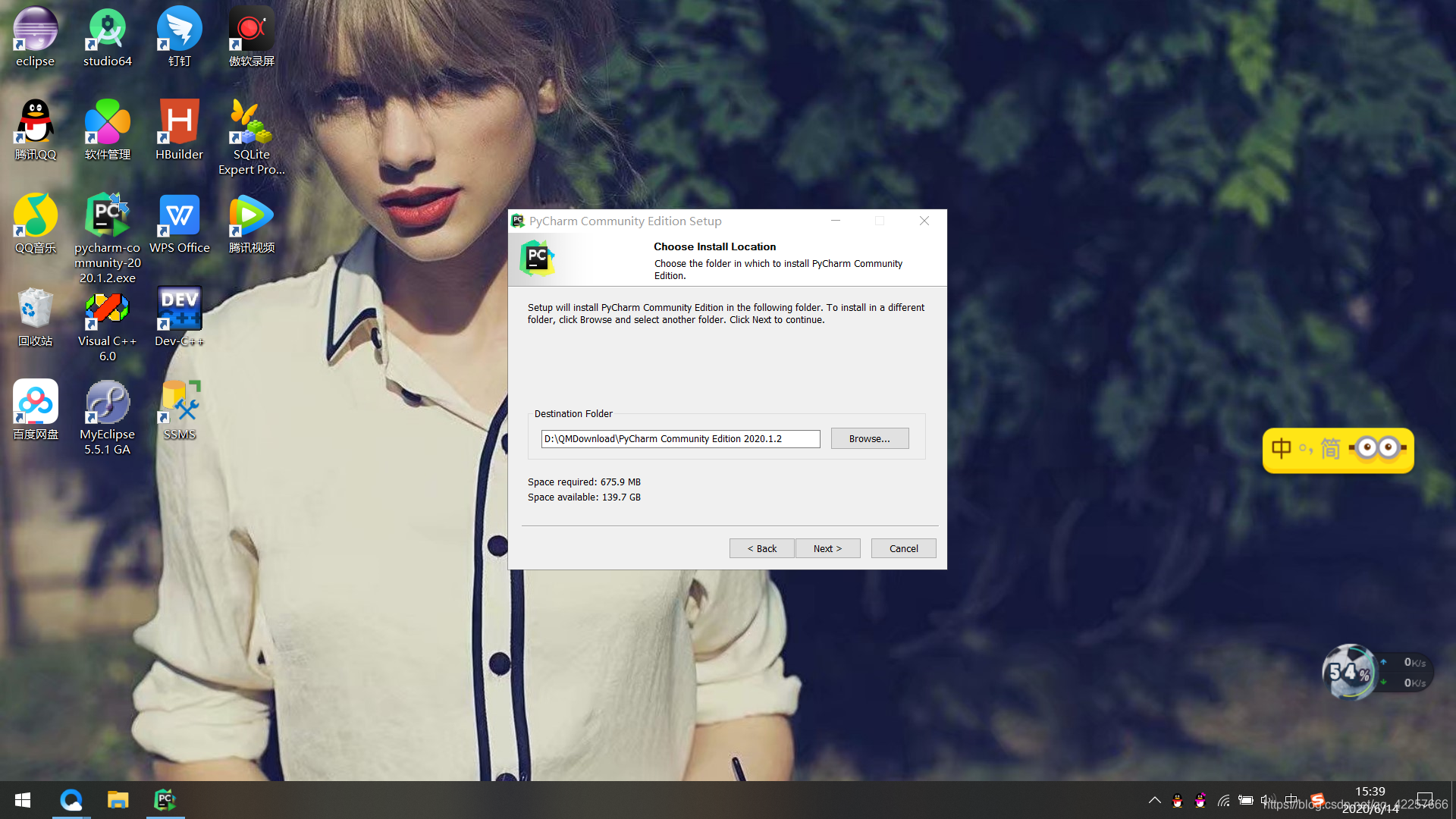Click Next to proceed with installation

click(828, 548)
